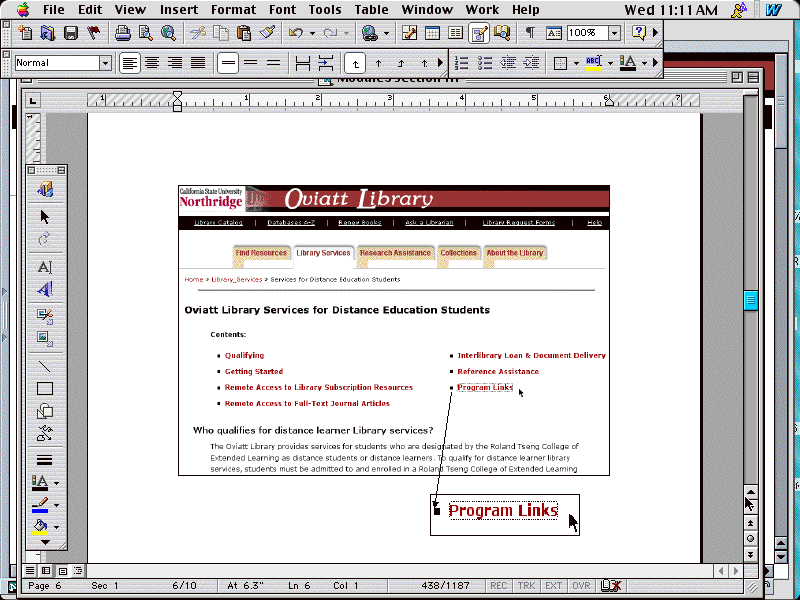This screenshot has height=600, width=800.
Task: Click the Columns icon
Action: coord(455,33)
